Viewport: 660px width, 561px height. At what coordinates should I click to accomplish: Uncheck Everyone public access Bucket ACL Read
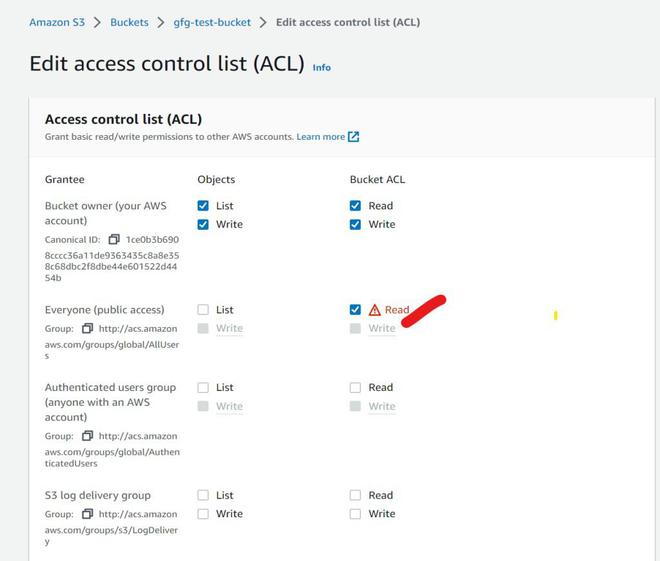click(355, 310)
